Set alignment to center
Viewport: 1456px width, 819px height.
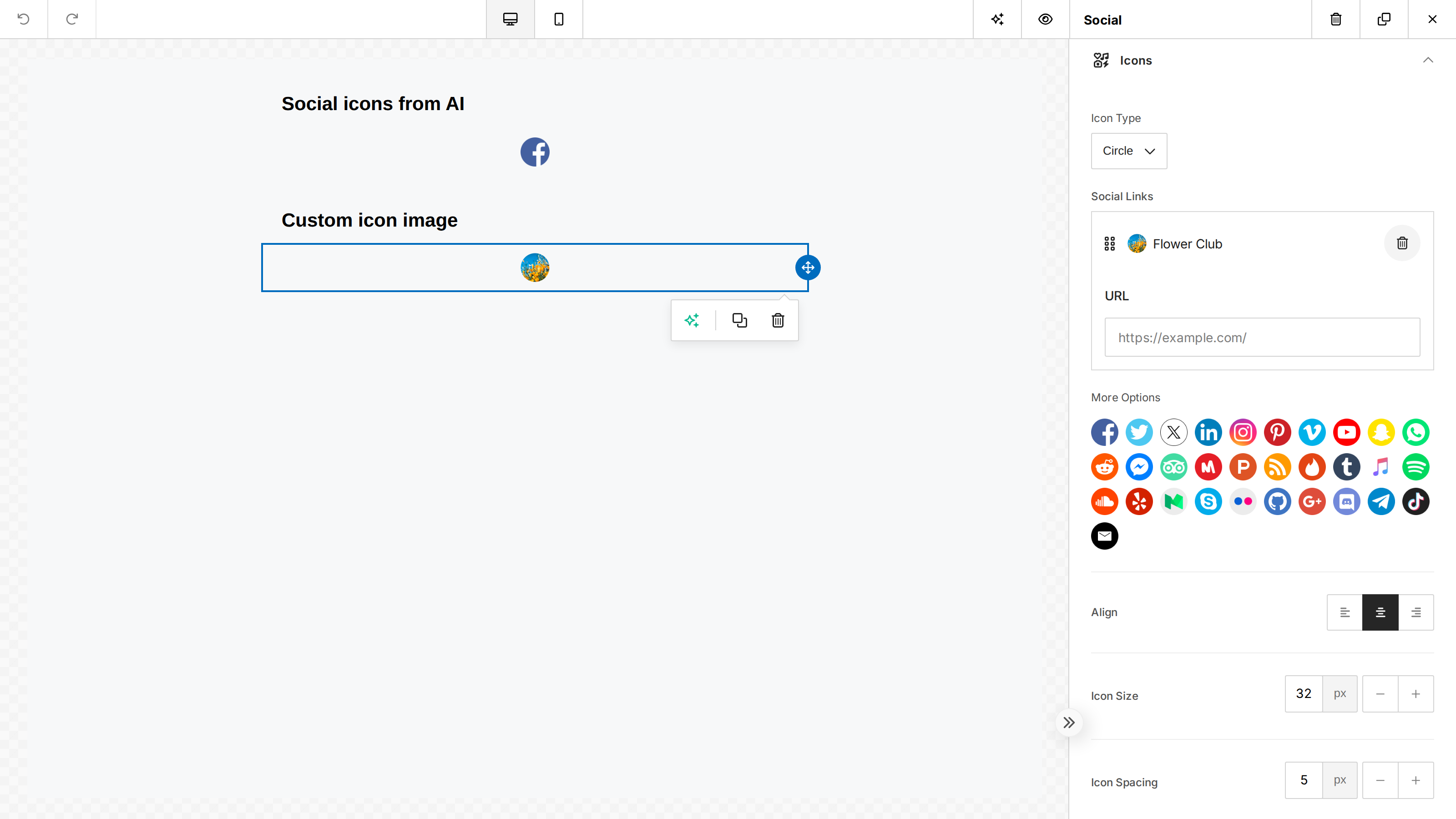pos(1380,612)
